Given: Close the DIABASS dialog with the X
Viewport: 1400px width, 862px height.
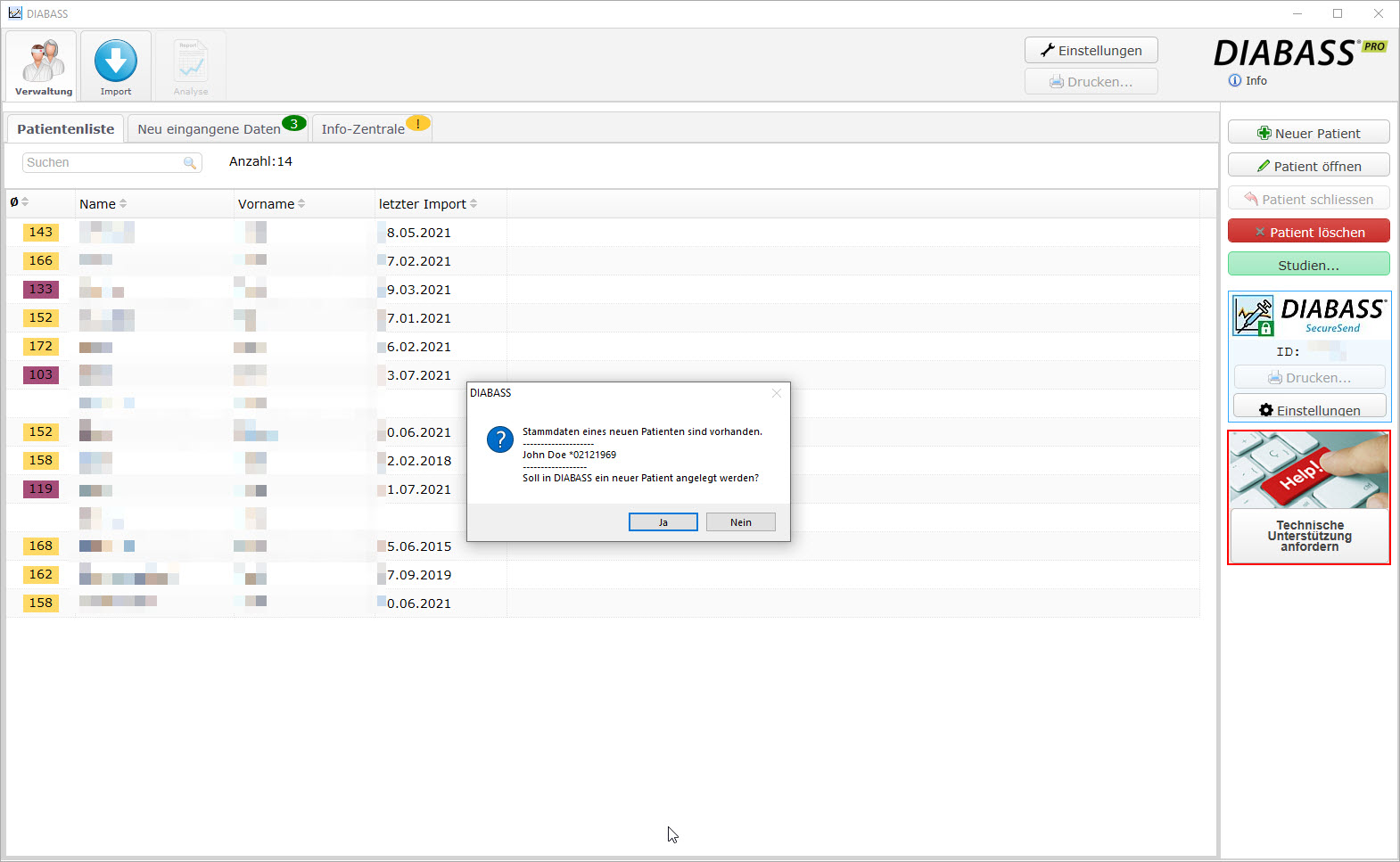Looking at the screenshot, I should (x=776, y=393).
